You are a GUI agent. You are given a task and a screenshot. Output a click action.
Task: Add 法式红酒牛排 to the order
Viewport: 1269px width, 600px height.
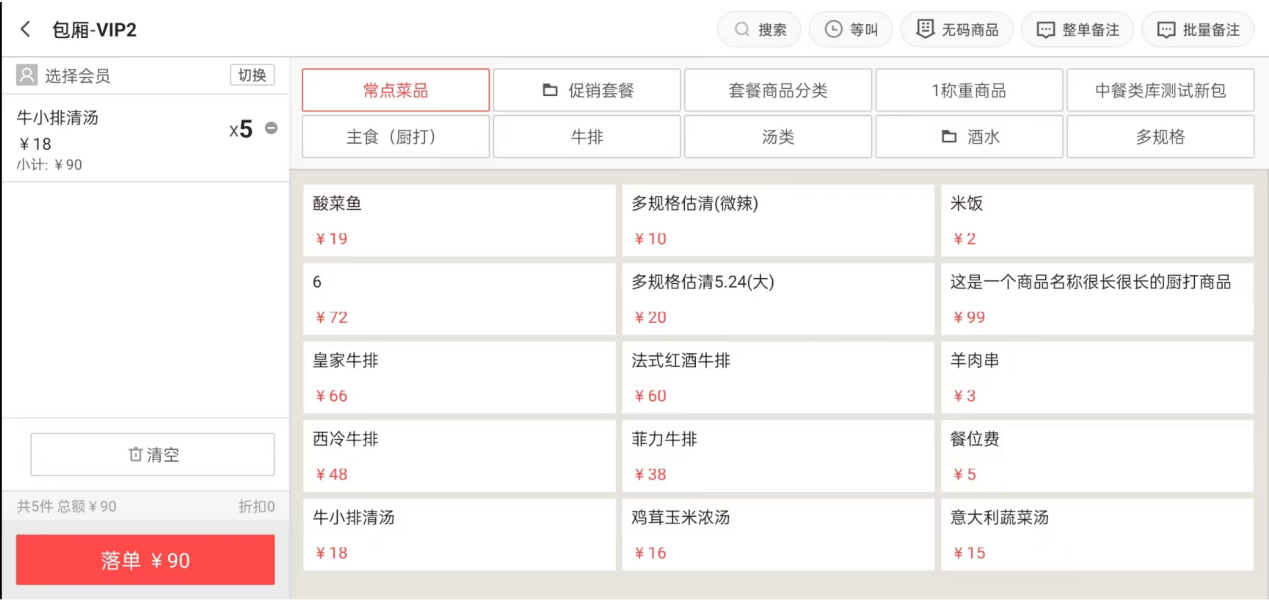[x=778, y=378]
